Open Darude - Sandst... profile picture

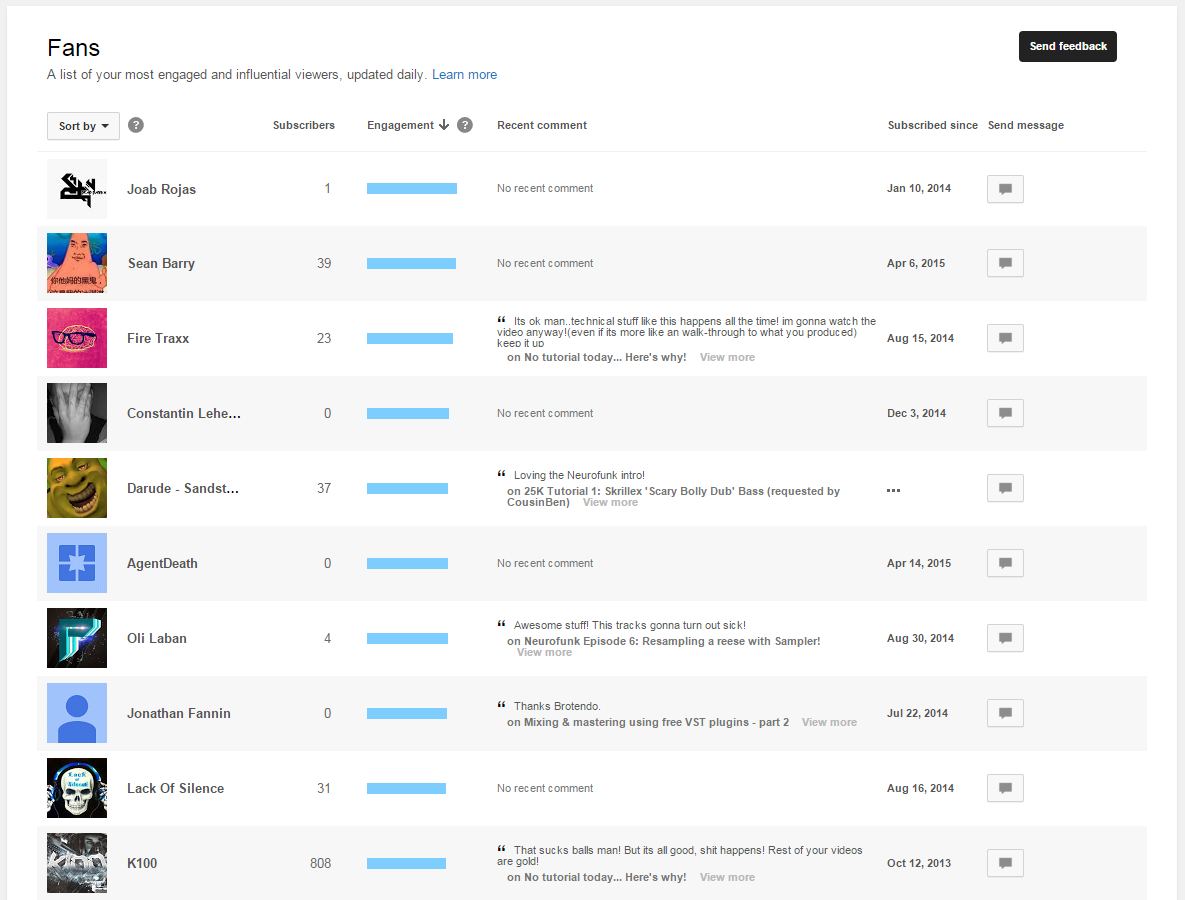[77, 488]
